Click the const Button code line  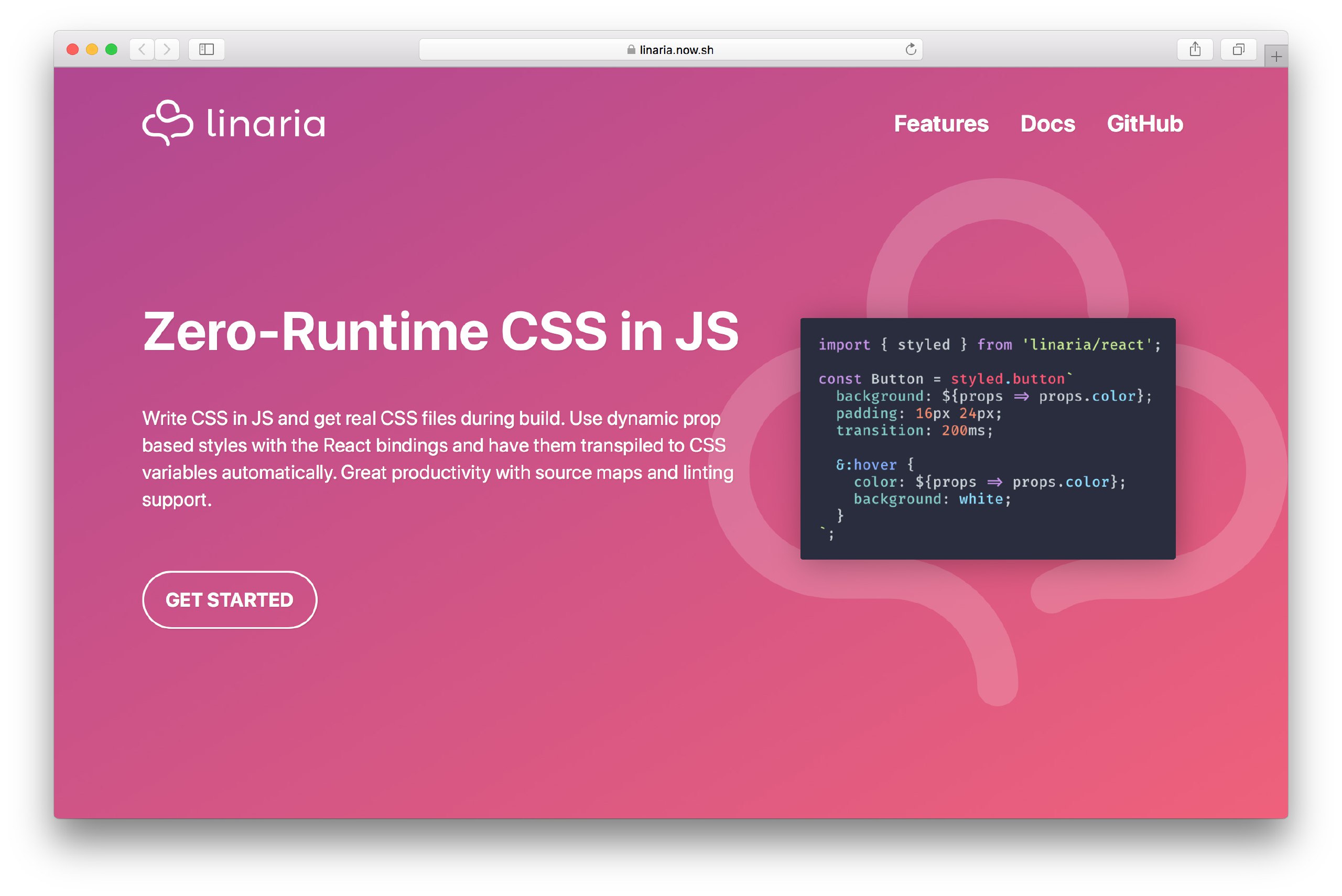pyautogui.click(x=945, y=379)
